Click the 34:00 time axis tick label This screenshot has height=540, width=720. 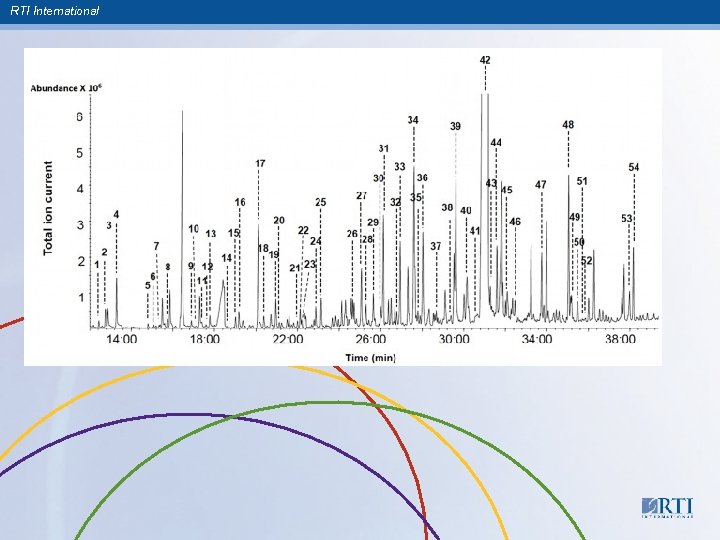(x=536, y=339)
